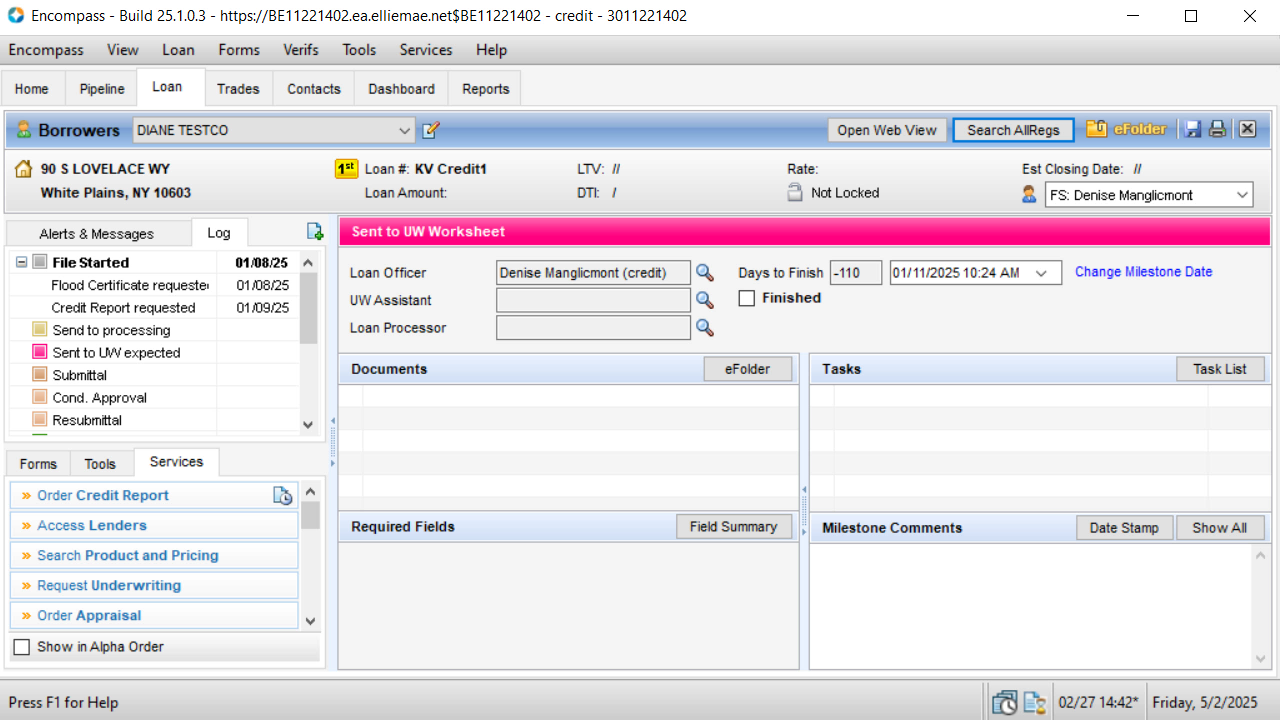Click the Submittal milestone icon
1280x720 pixels.
pyautogui.click(x=40, y=375)
